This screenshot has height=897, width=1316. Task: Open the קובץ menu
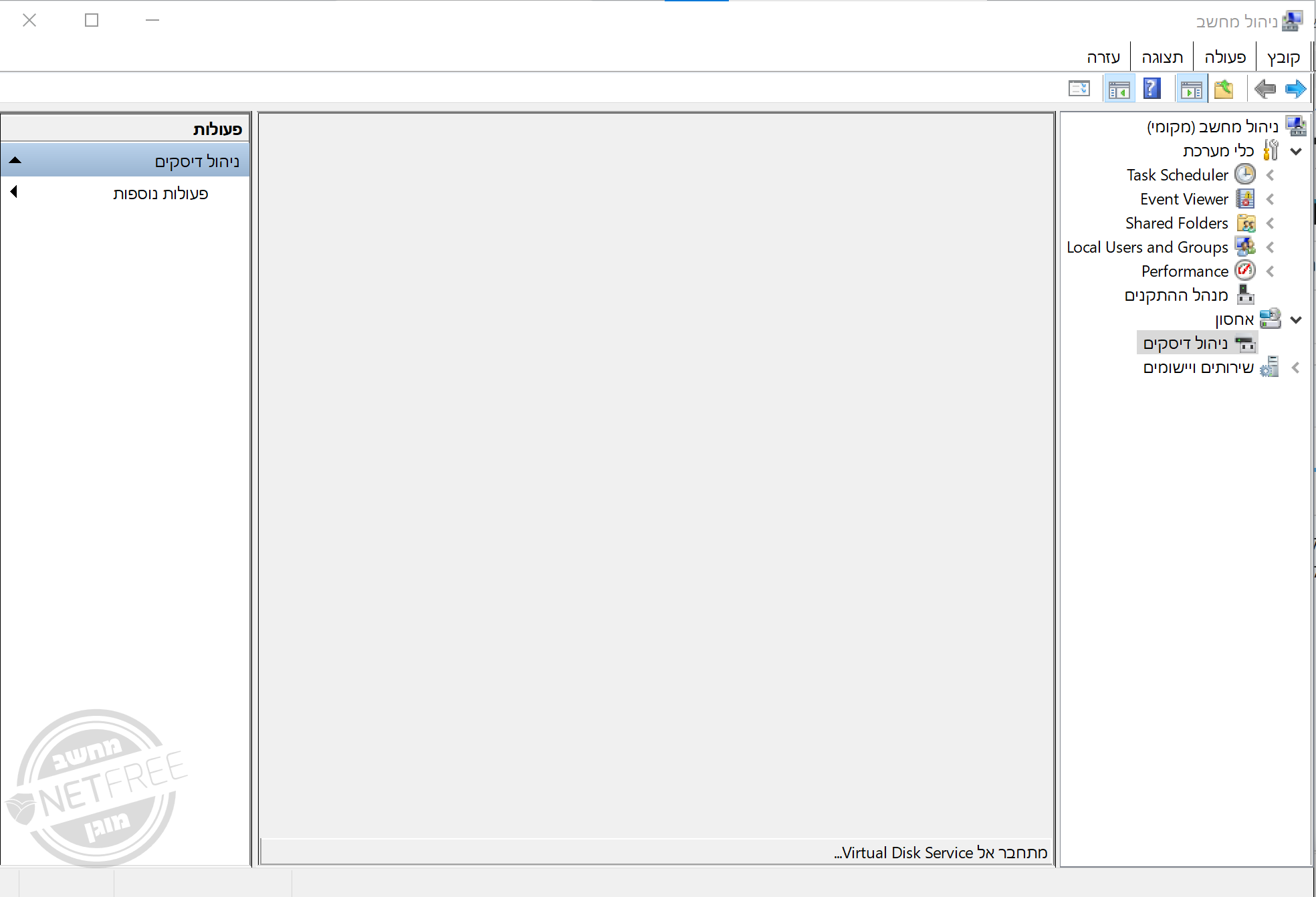tap(1283, 57)
